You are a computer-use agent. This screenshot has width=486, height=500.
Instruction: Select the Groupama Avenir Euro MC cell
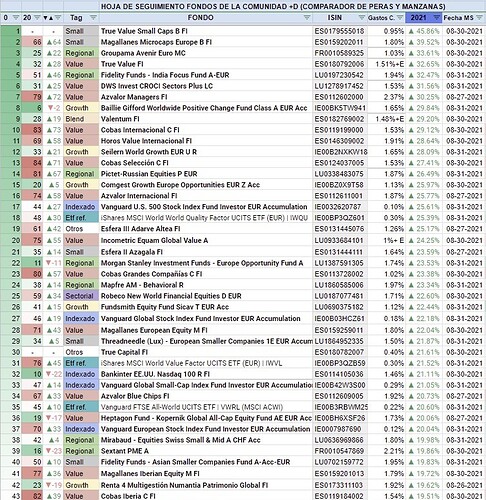[x=206, y=53]
